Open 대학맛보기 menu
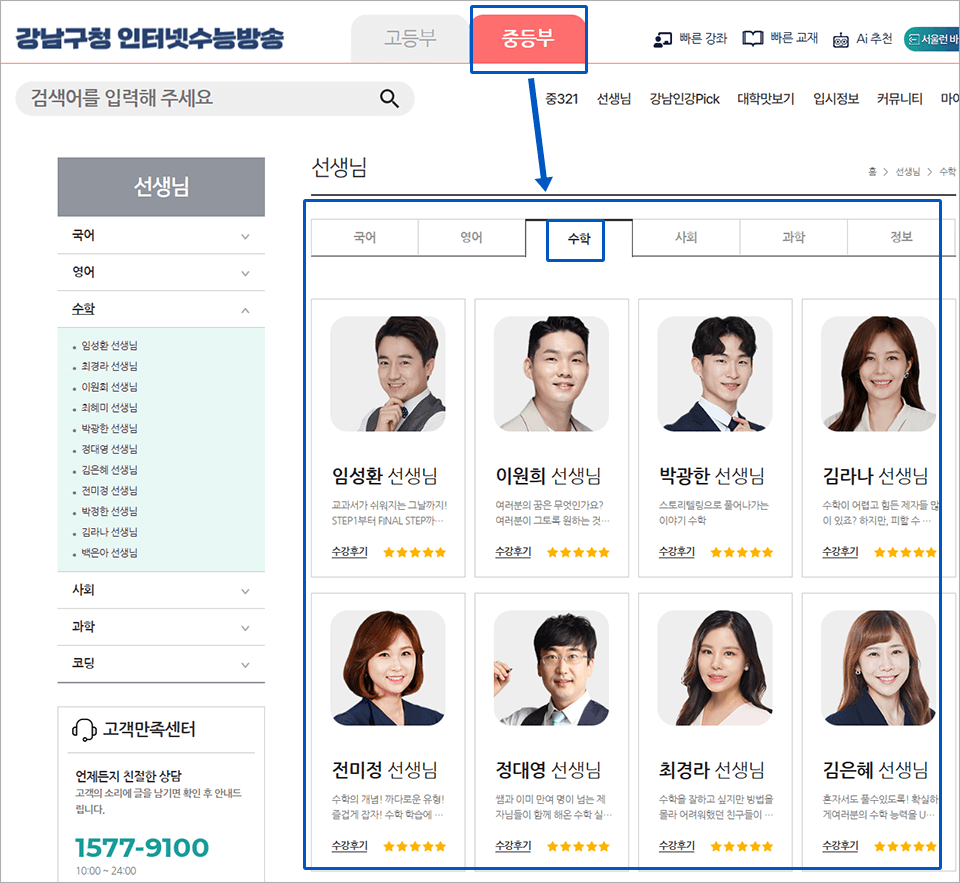 click(x=765, y=99)
